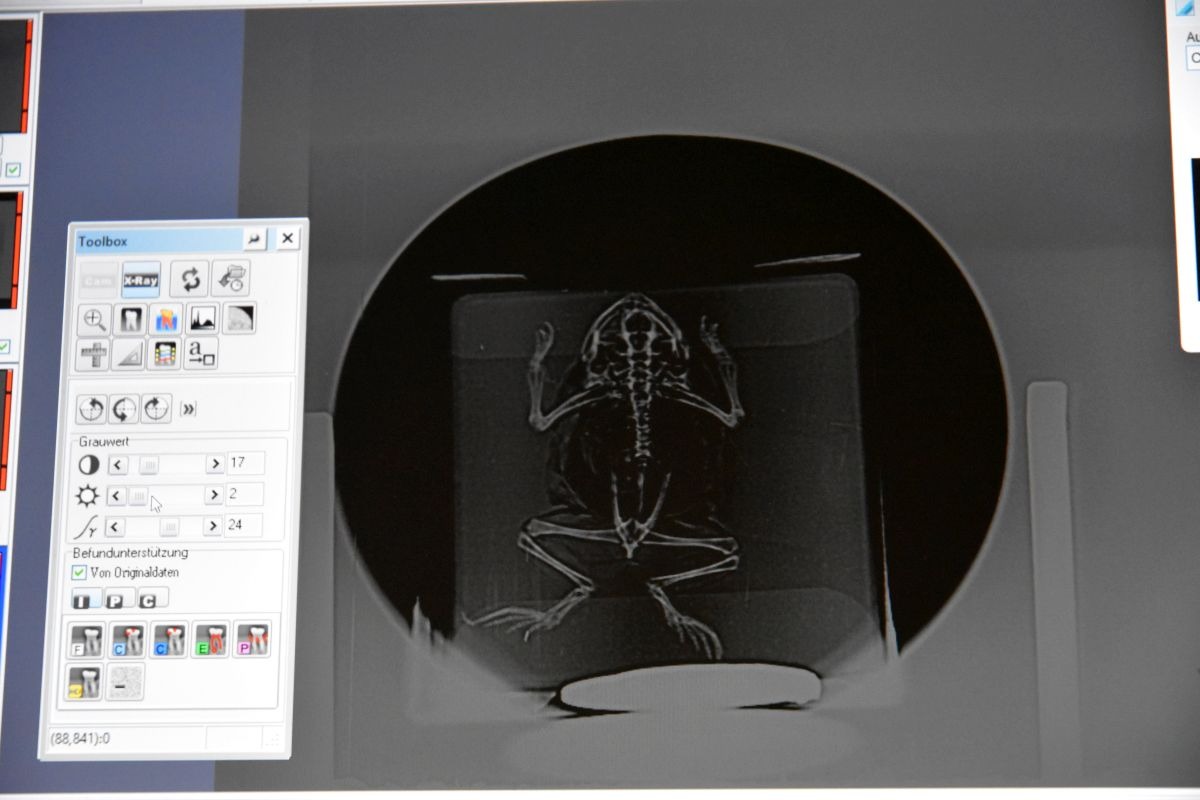Image resolution: width=1200 pixels, height=800 pixels.
Task: Select the magnifier zoom tool
Action: pyautogui.click(x=94, y=320)
